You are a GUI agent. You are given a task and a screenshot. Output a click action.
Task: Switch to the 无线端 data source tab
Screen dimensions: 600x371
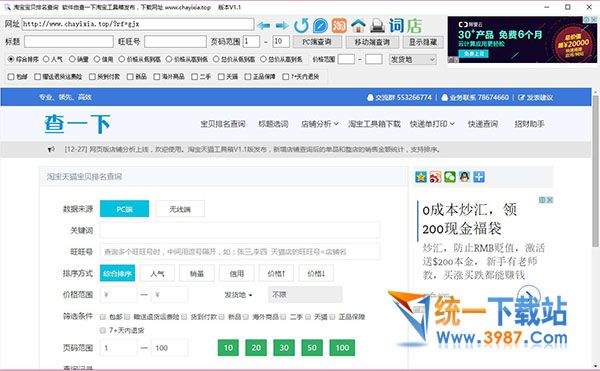[x=180, y=209]
